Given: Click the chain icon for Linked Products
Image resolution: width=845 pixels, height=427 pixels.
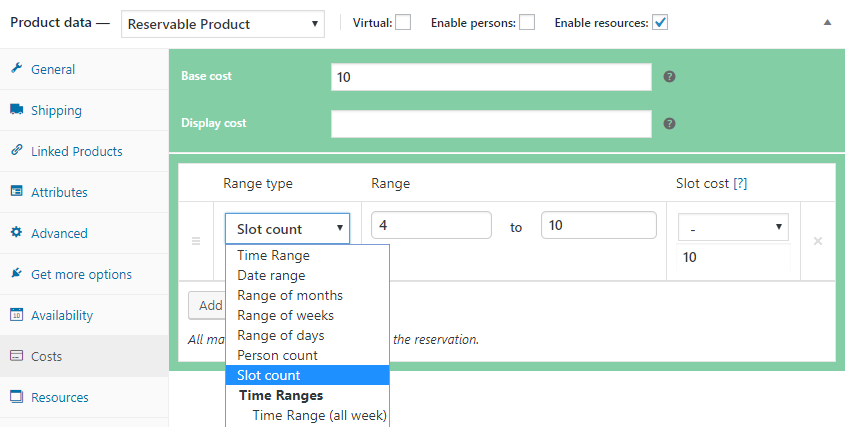Looking at the screenshot, I should [16, 151].
